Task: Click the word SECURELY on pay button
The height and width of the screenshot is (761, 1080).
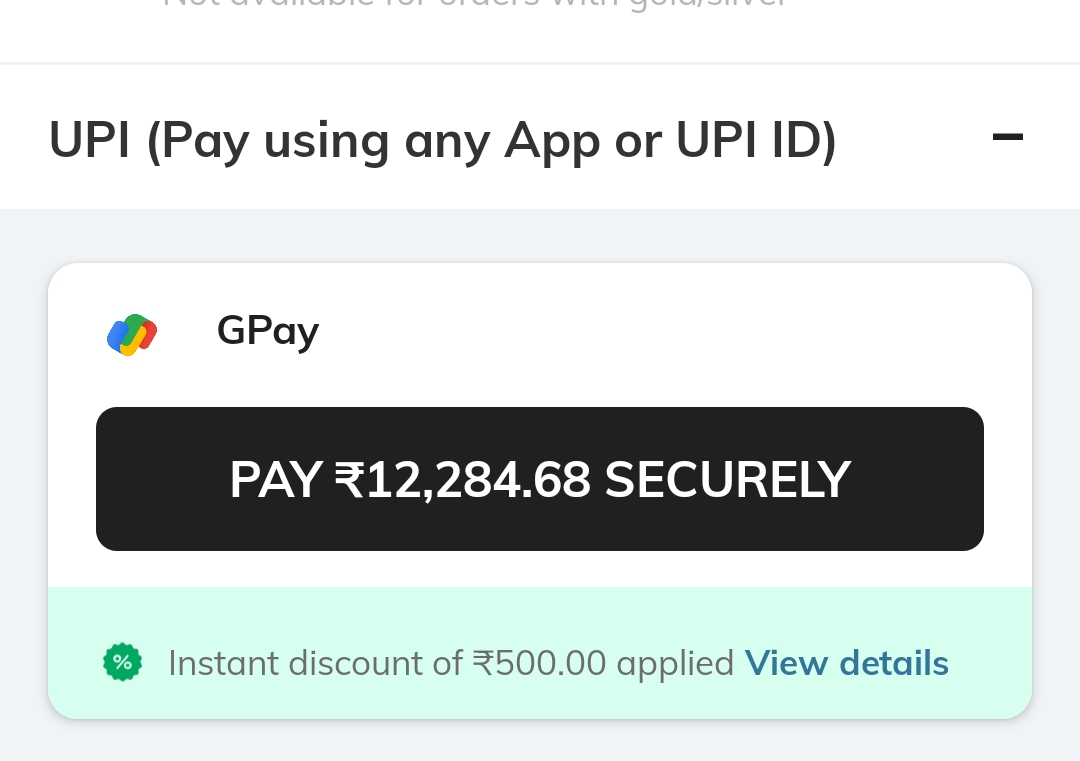Action: click(727, 480)
